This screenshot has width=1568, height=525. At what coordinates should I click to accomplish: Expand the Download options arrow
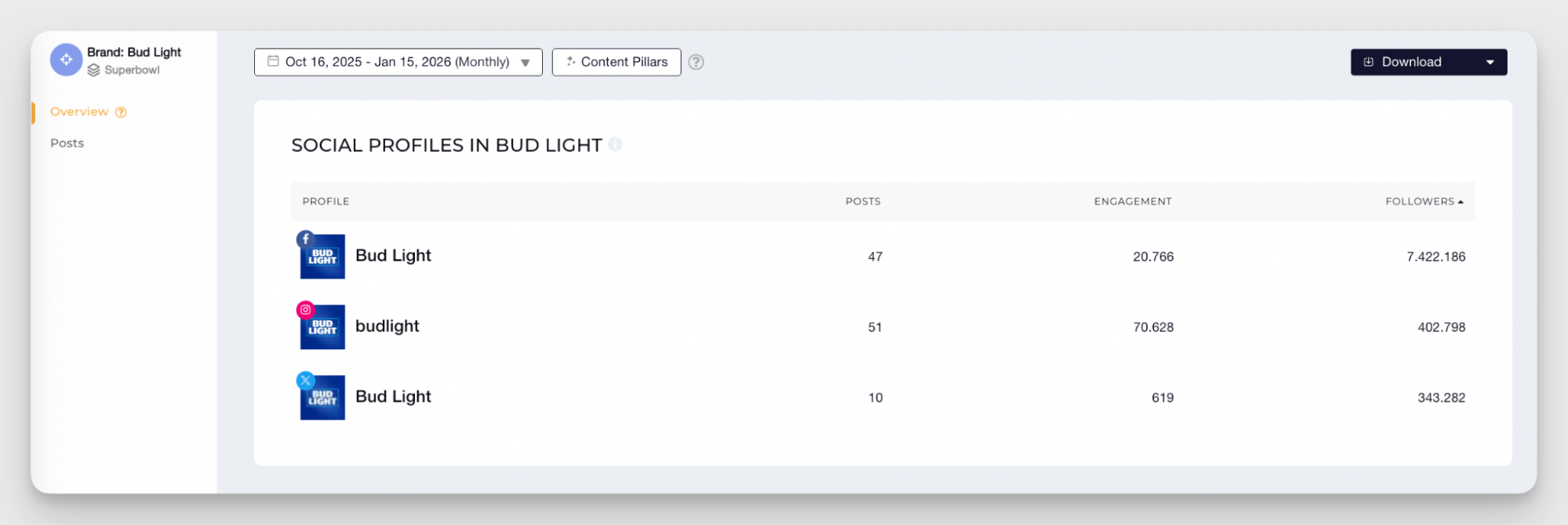pos(1490,63)
